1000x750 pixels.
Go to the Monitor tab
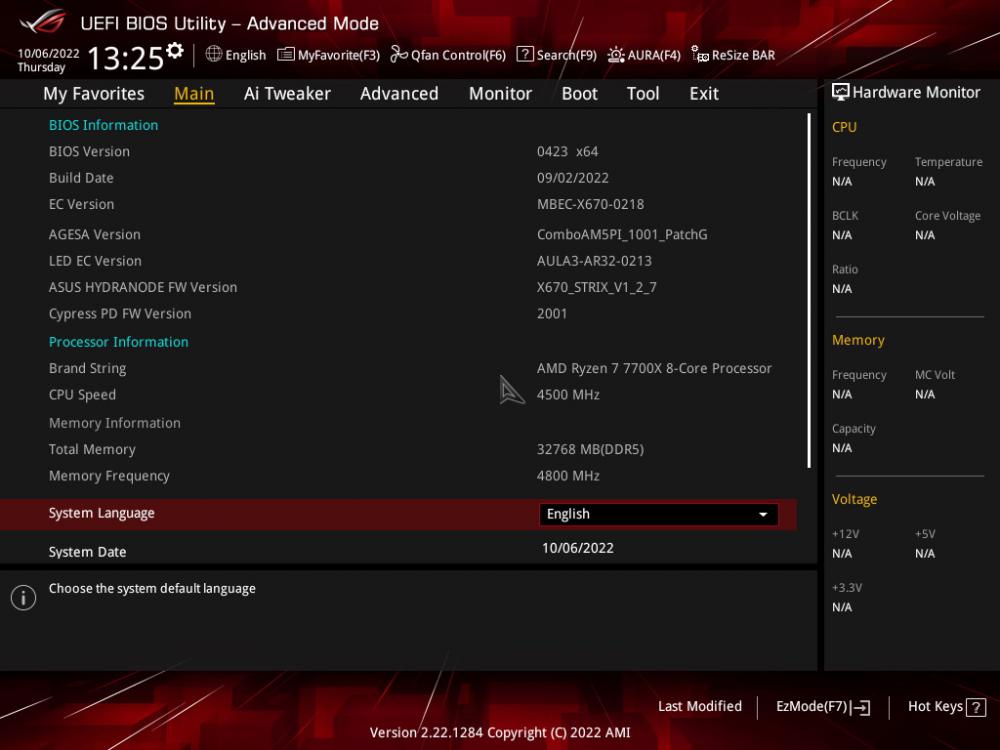[x=500, y=94]
